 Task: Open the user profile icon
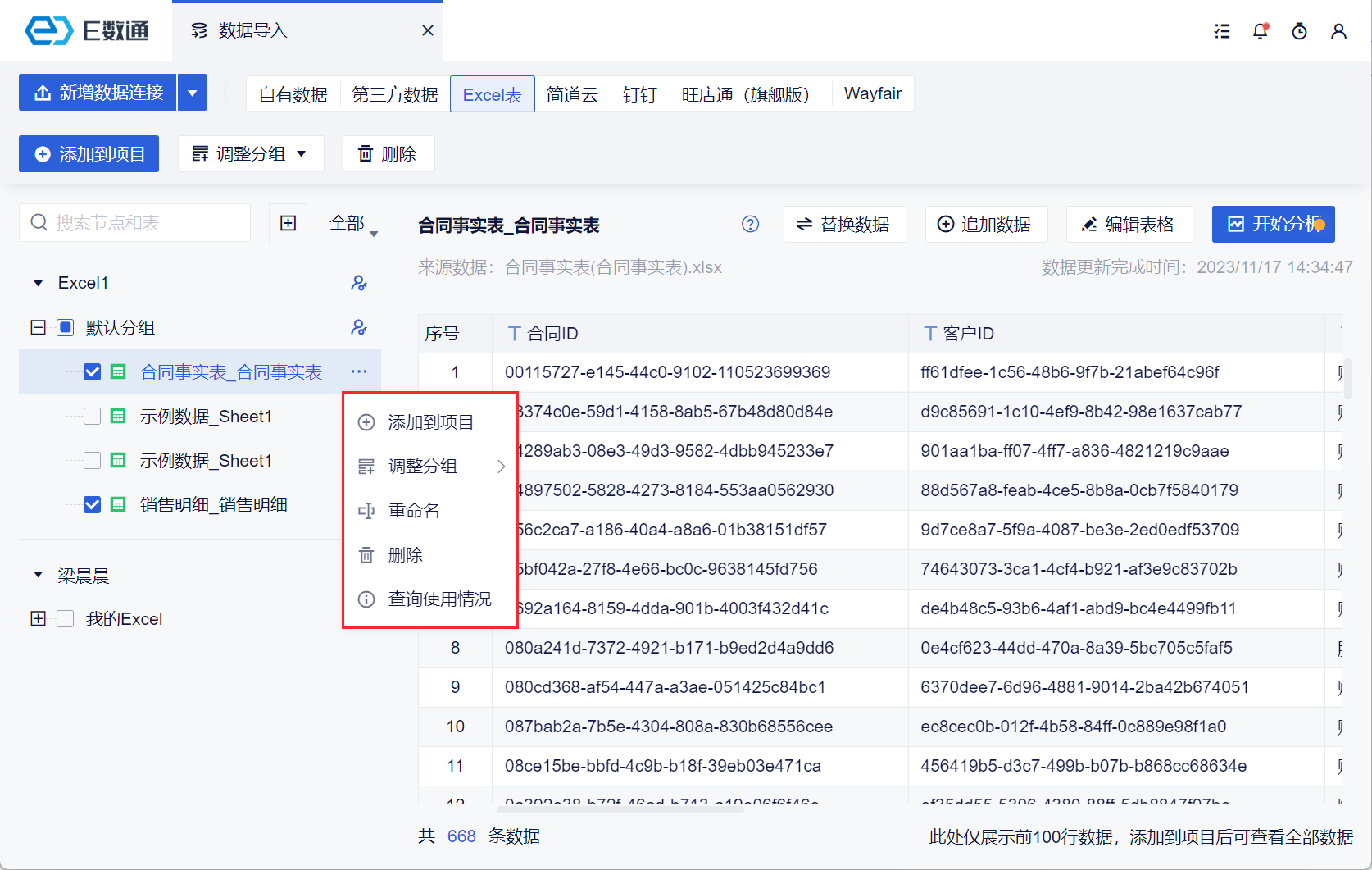[x=1338, y=31]
